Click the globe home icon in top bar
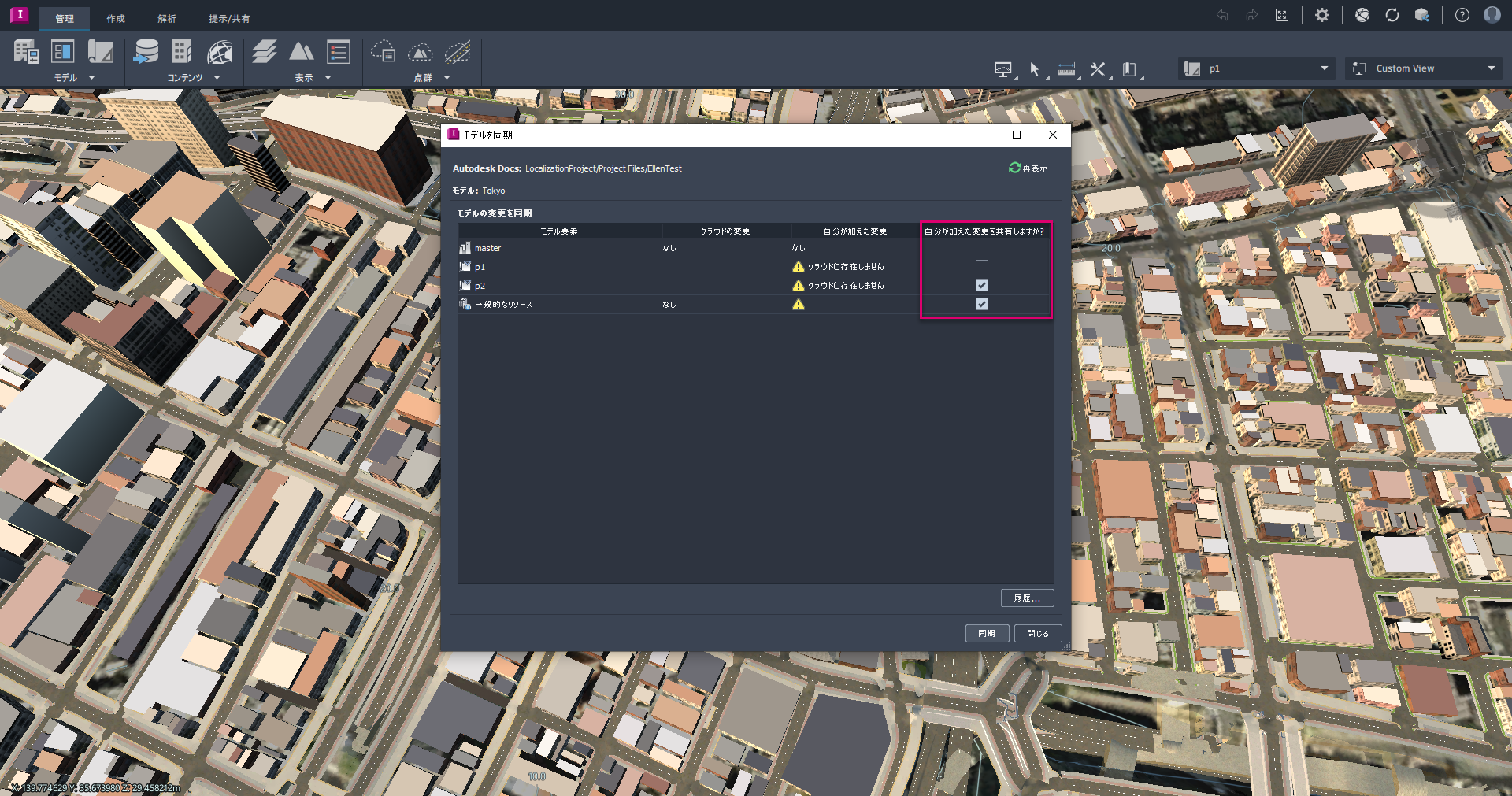 [1362, 15]
